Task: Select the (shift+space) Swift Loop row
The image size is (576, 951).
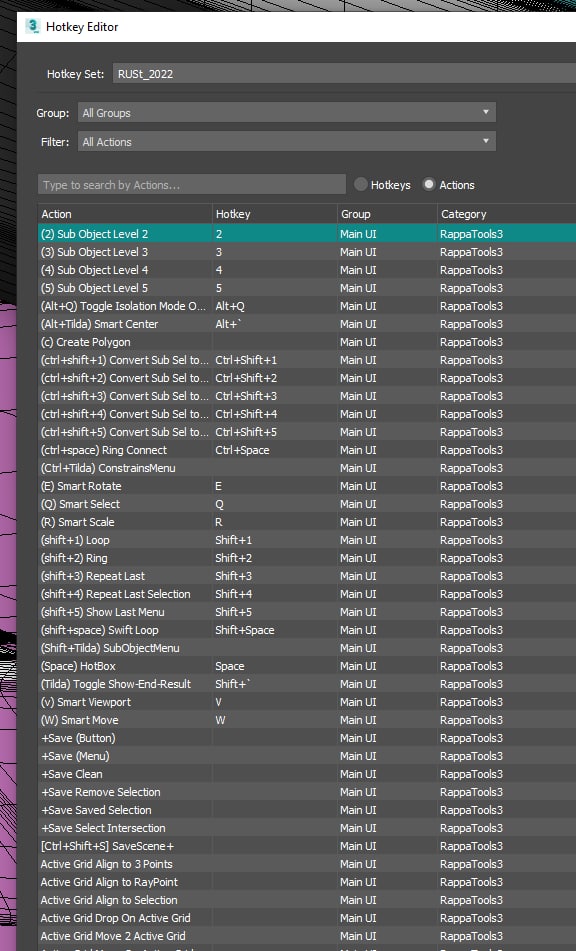Action: click(x=307, y=630)
